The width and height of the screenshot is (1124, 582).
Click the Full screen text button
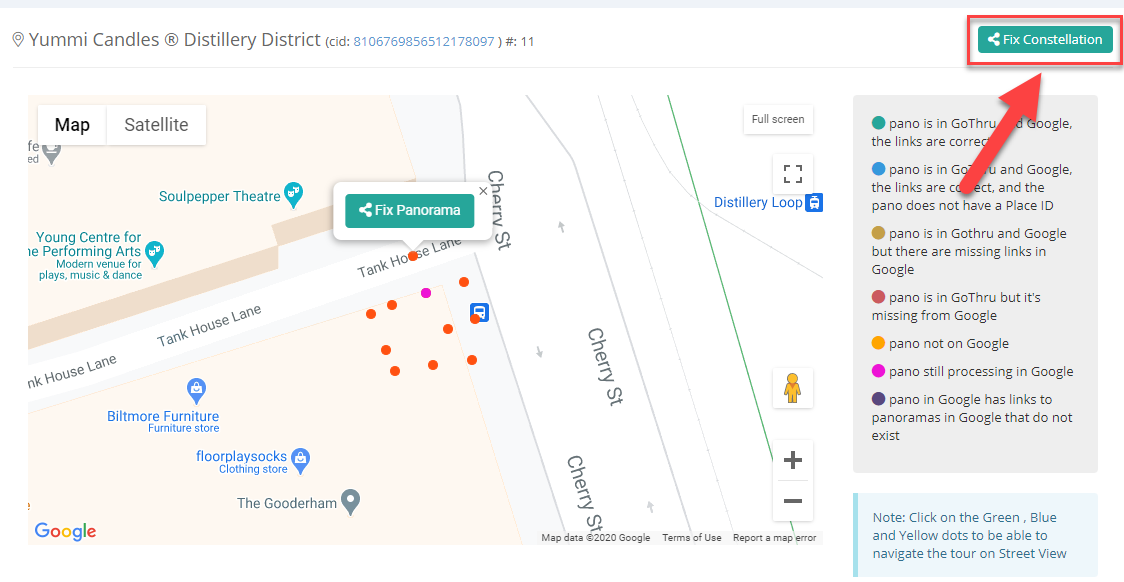click(x=778, y=120)
